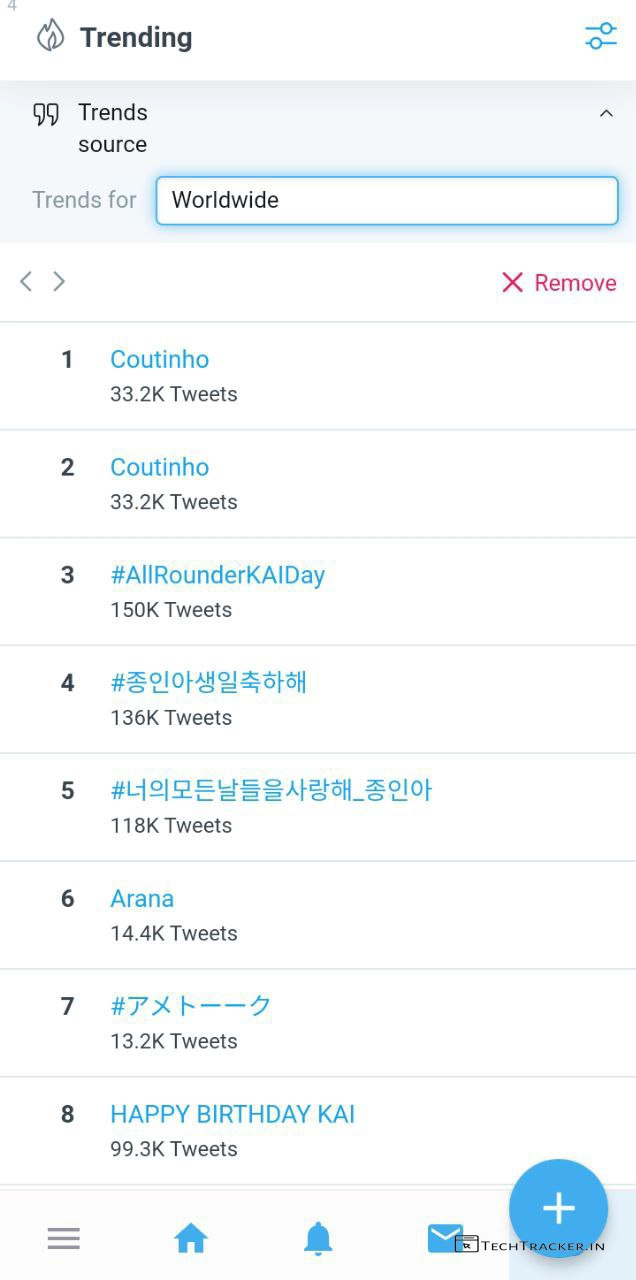Go to the Home icon

190,1239
